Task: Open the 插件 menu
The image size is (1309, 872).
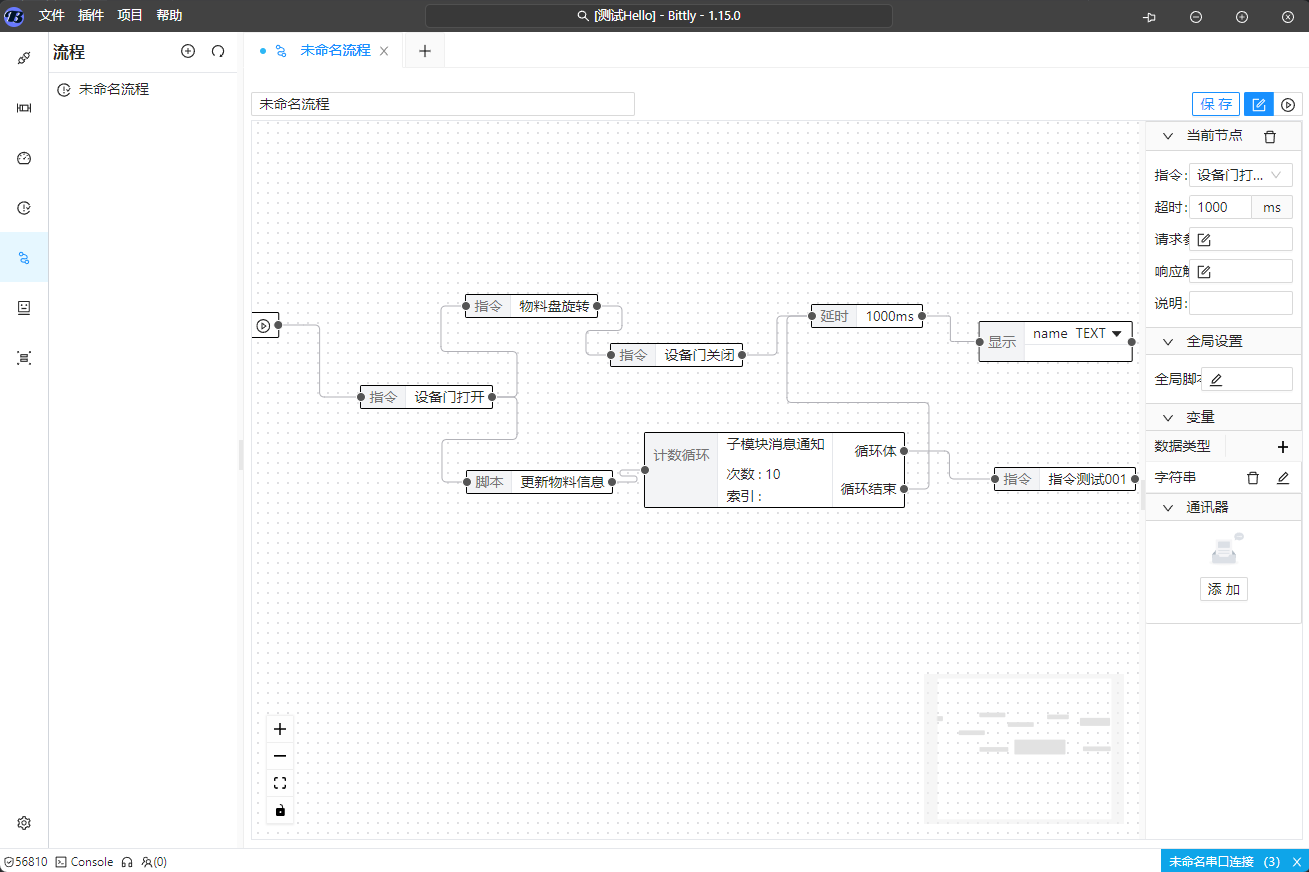Action: pyautogui.click(x=91, y=15)
